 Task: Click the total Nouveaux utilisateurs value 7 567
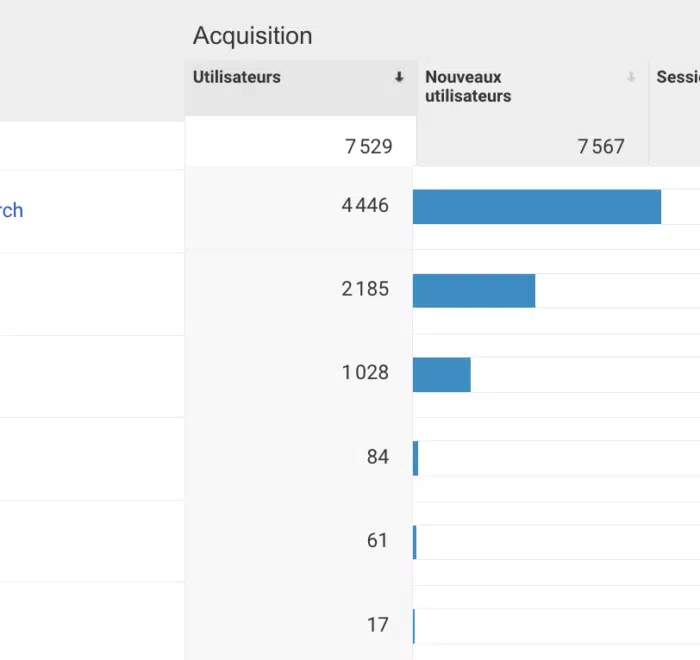[600, 146]
